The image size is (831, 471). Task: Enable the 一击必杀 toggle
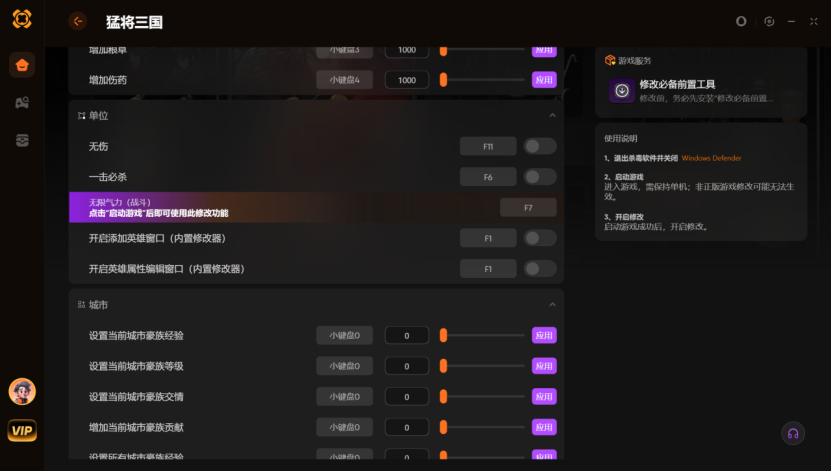540,177
